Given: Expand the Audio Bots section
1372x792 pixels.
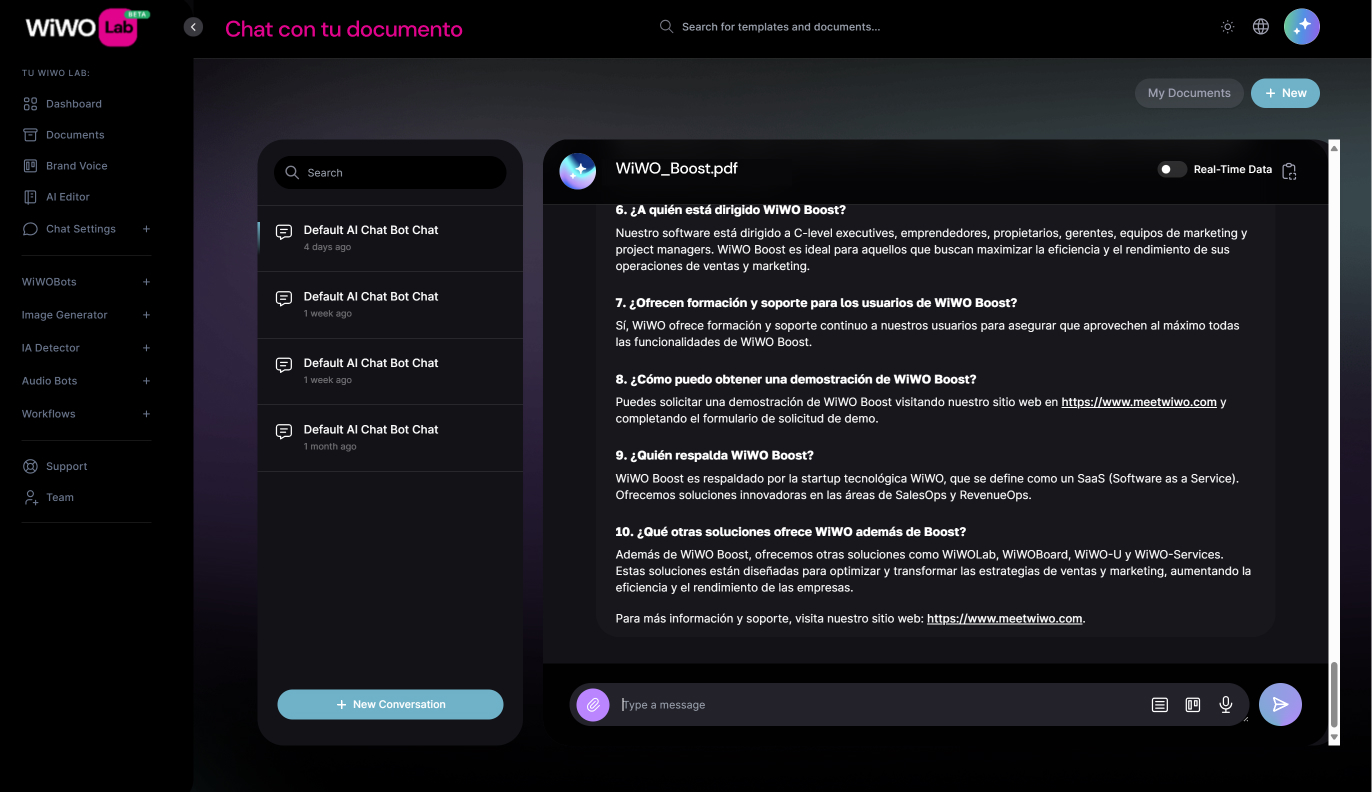Looking at the screenshot, I should click(x=146, y=381).
